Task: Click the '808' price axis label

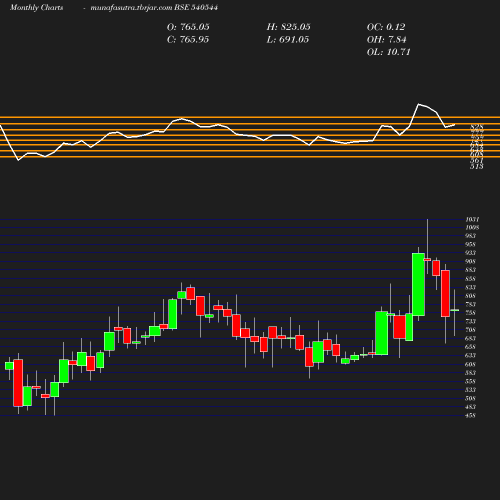Action: click(x=471, y=296)
